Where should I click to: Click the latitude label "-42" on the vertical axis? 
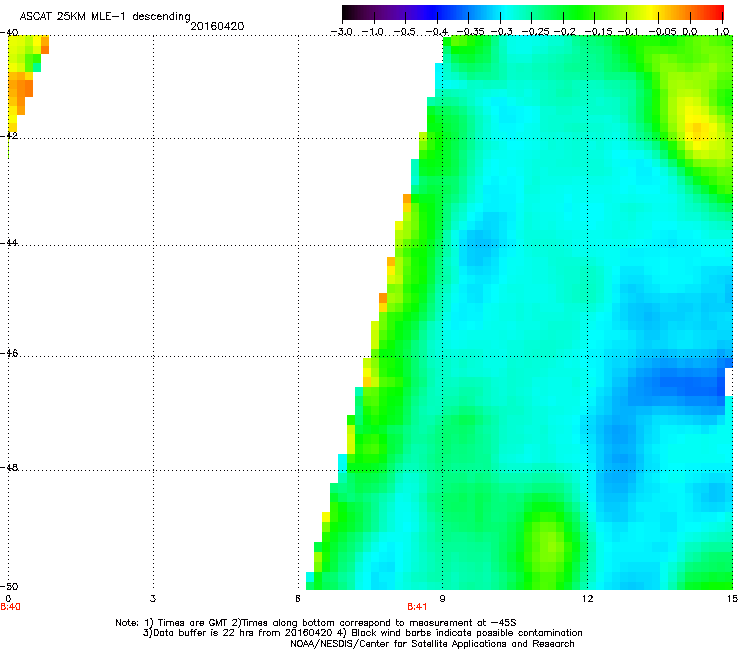[9, 135]
